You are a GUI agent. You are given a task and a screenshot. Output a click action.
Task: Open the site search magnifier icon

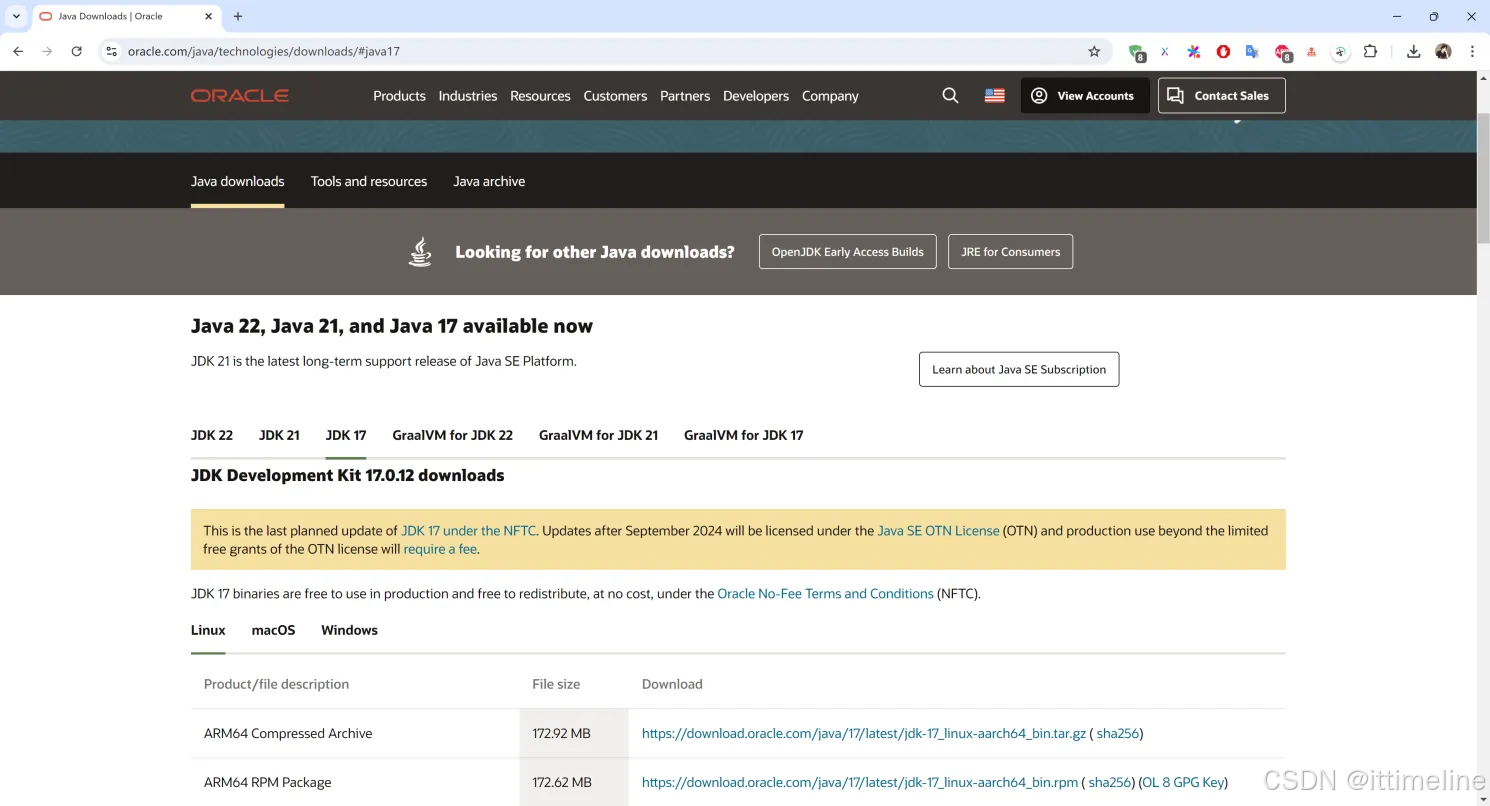tap(950, 96)
